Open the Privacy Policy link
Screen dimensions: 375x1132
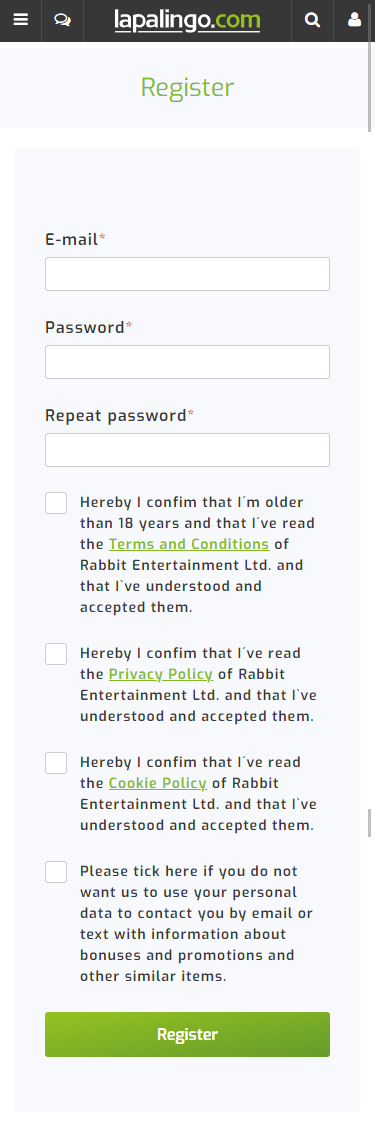coord(160,674)
